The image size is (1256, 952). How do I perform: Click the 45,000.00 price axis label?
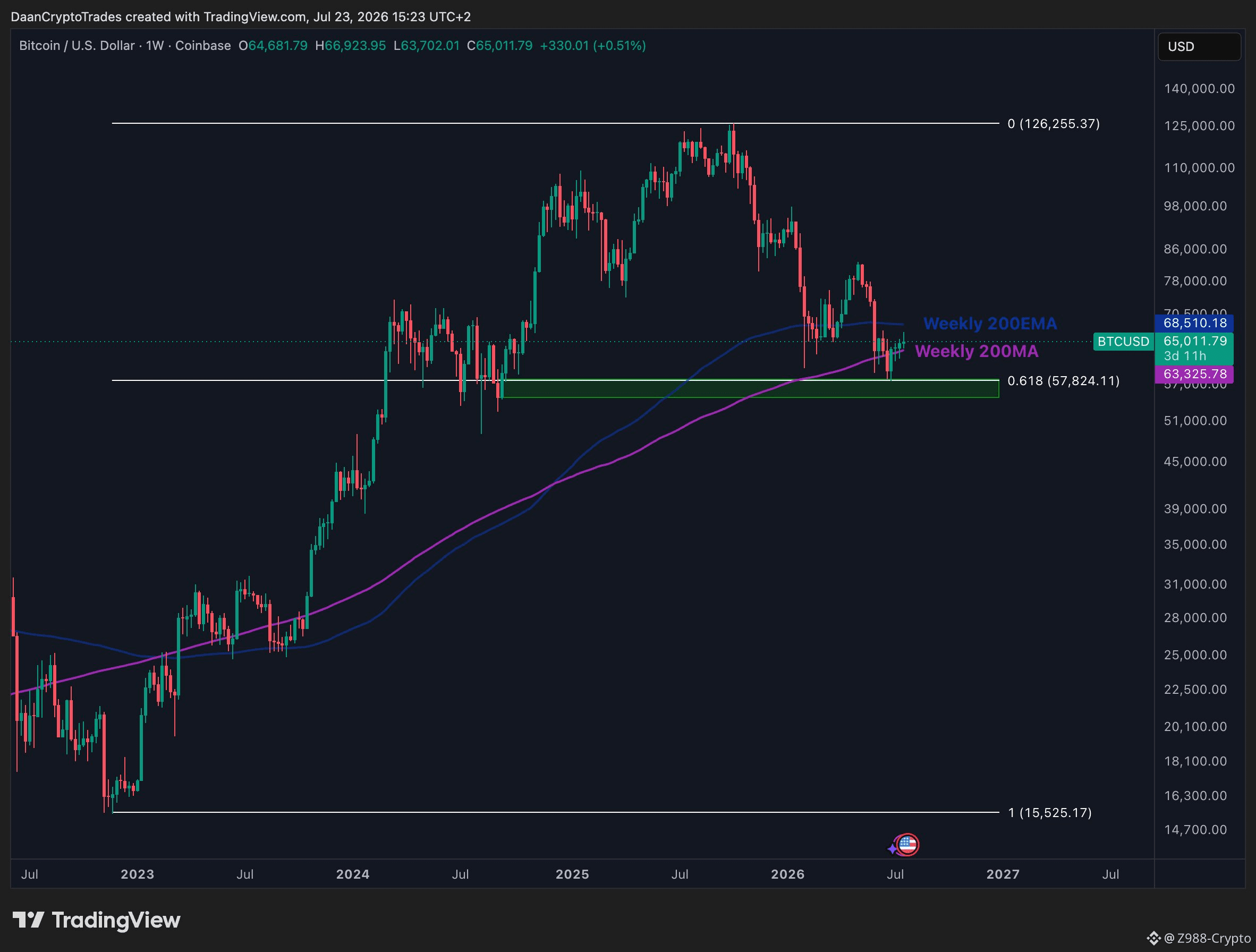tap(1195, 462)
